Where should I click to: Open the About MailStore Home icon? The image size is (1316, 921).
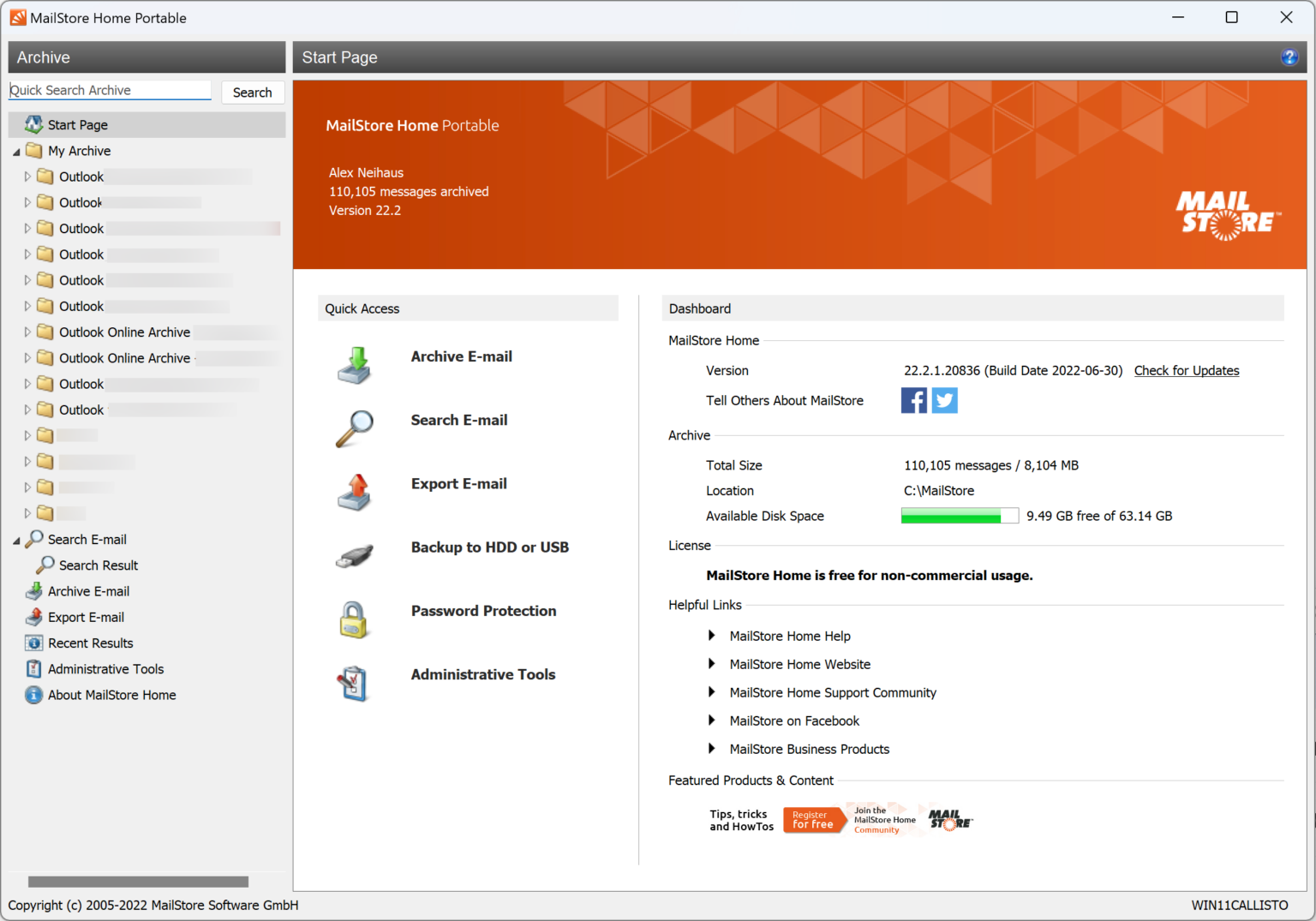(33, 695)
